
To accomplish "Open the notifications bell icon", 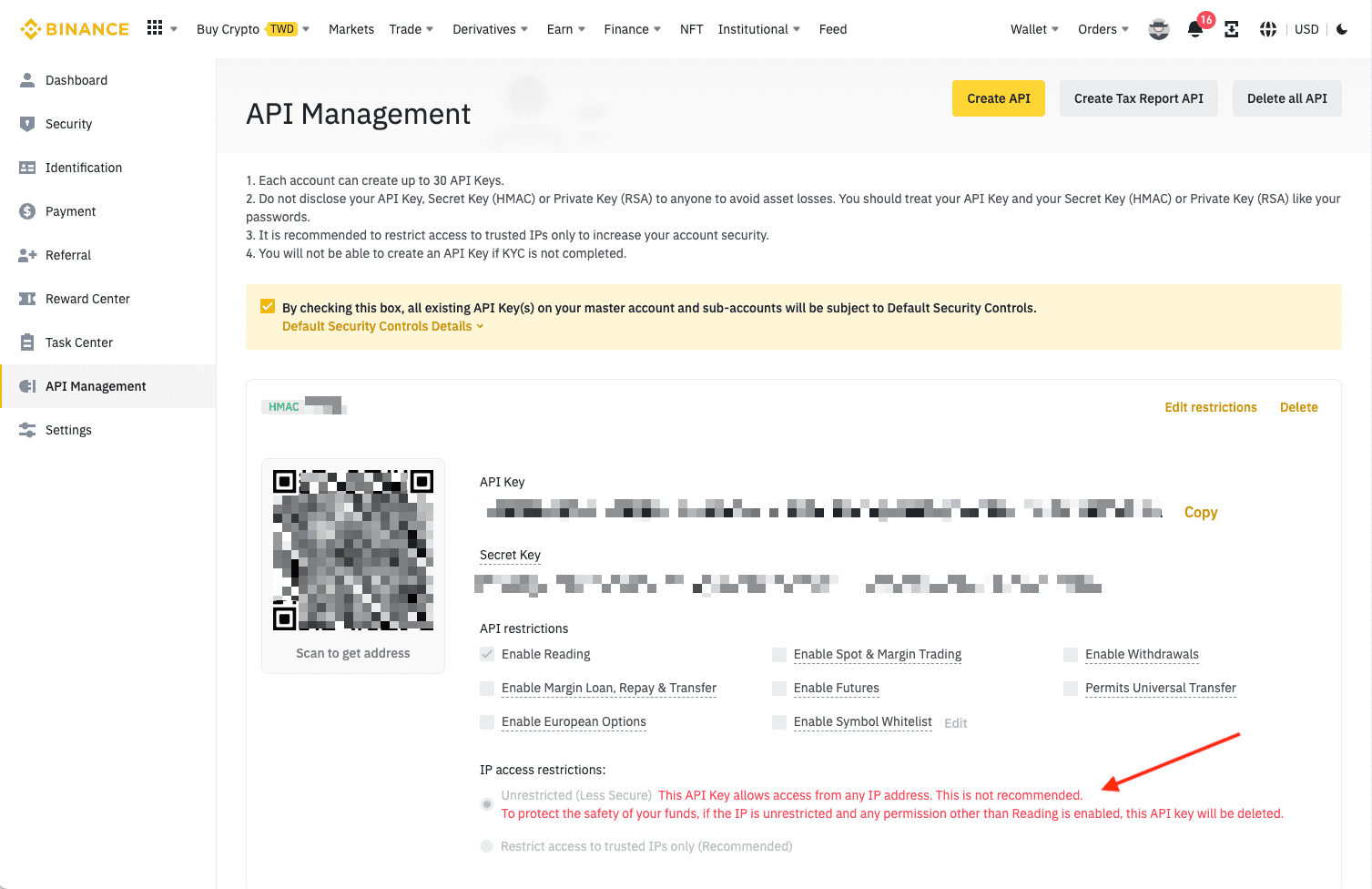I will pos(1195,29).
